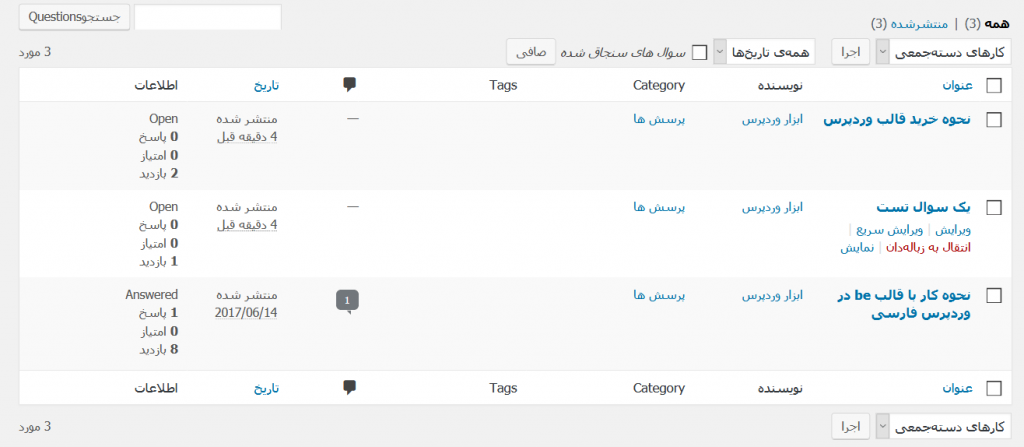Image resolution: width=1024 pixels, height=447 pixels.
Task: Click the جستجو Questions search button
Action: pyautogui.click(x=74, y=17)
